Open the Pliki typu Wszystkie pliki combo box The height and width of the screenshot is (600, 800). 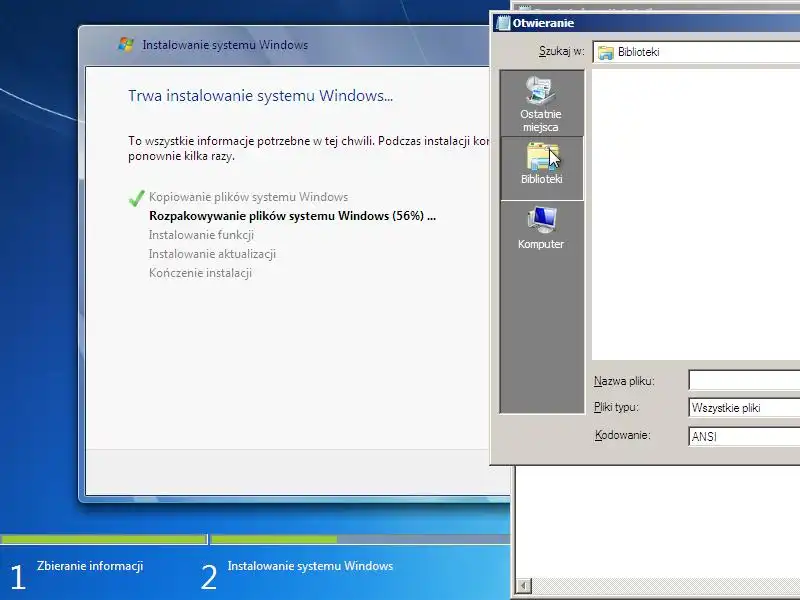744,408
